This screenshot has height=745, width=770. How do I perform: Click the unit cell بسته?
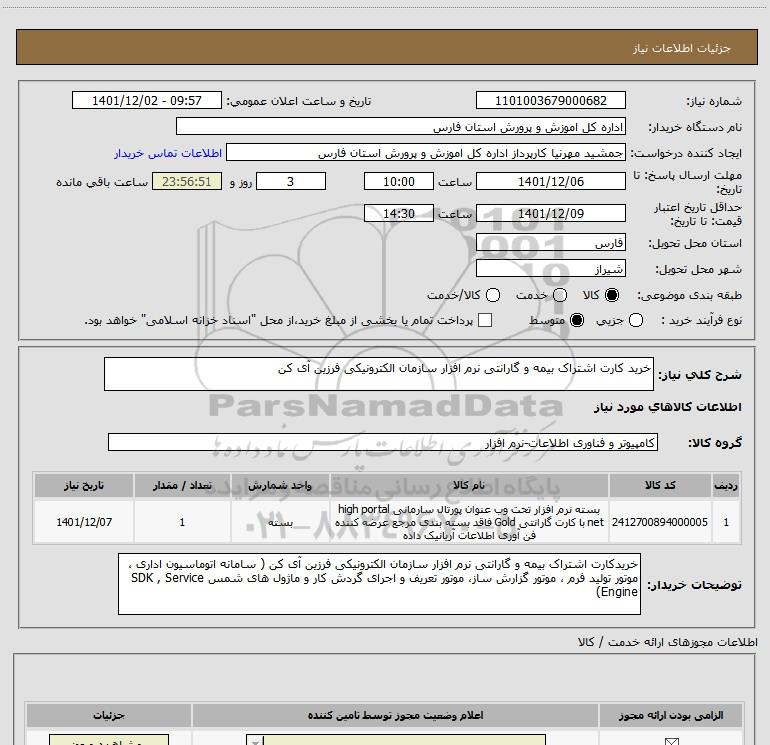[x=280, y=522]
